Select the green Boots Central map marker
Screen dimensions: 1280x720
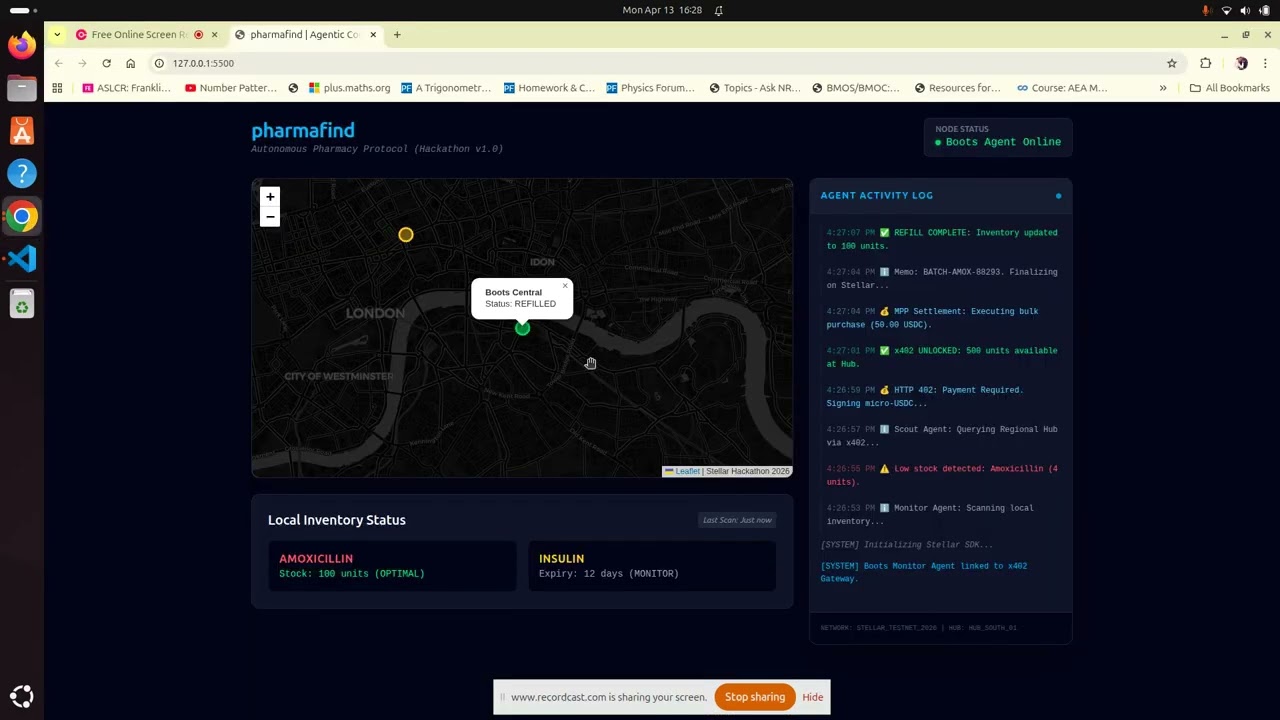click(522, 328)
